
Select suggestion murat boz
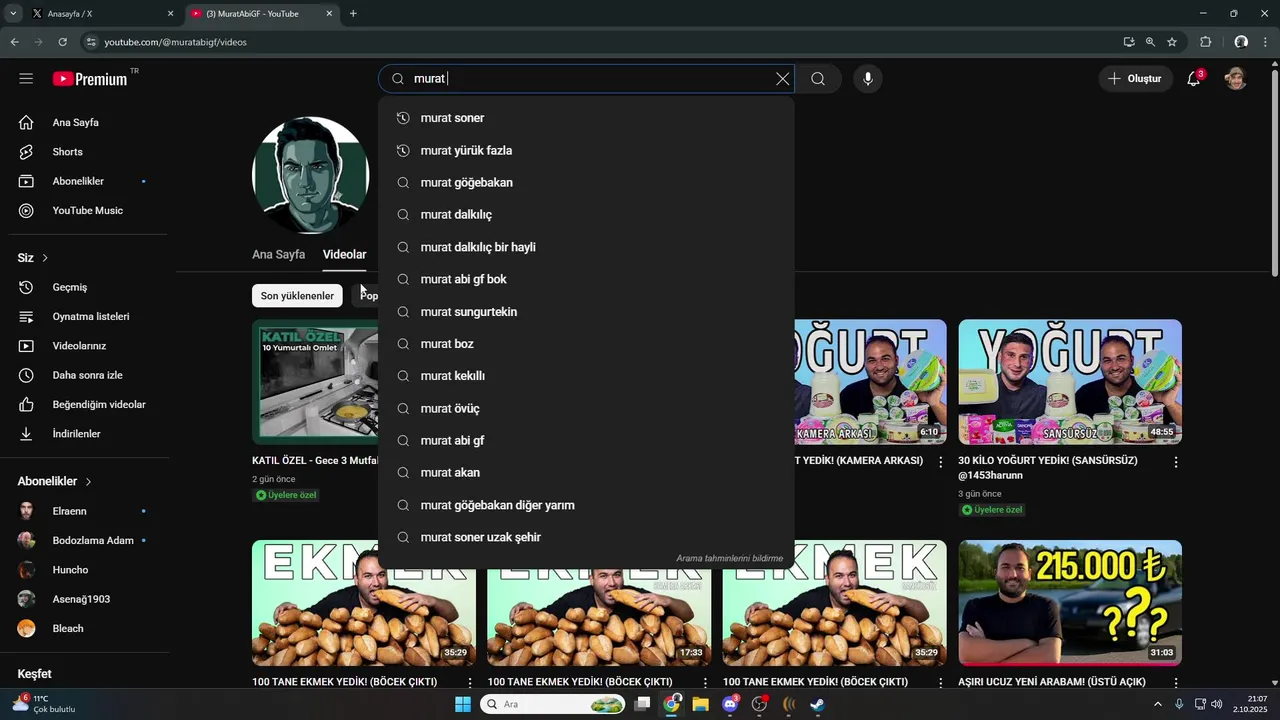coord(586,344)
